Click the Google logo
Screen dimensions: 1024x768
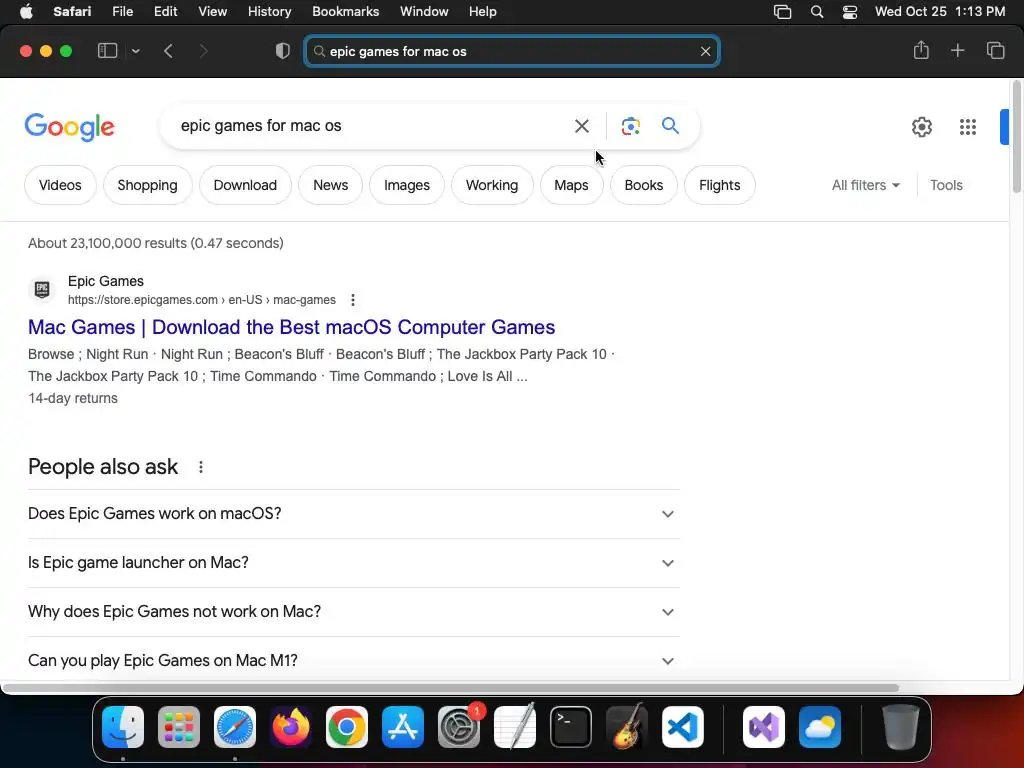(69, 127)
